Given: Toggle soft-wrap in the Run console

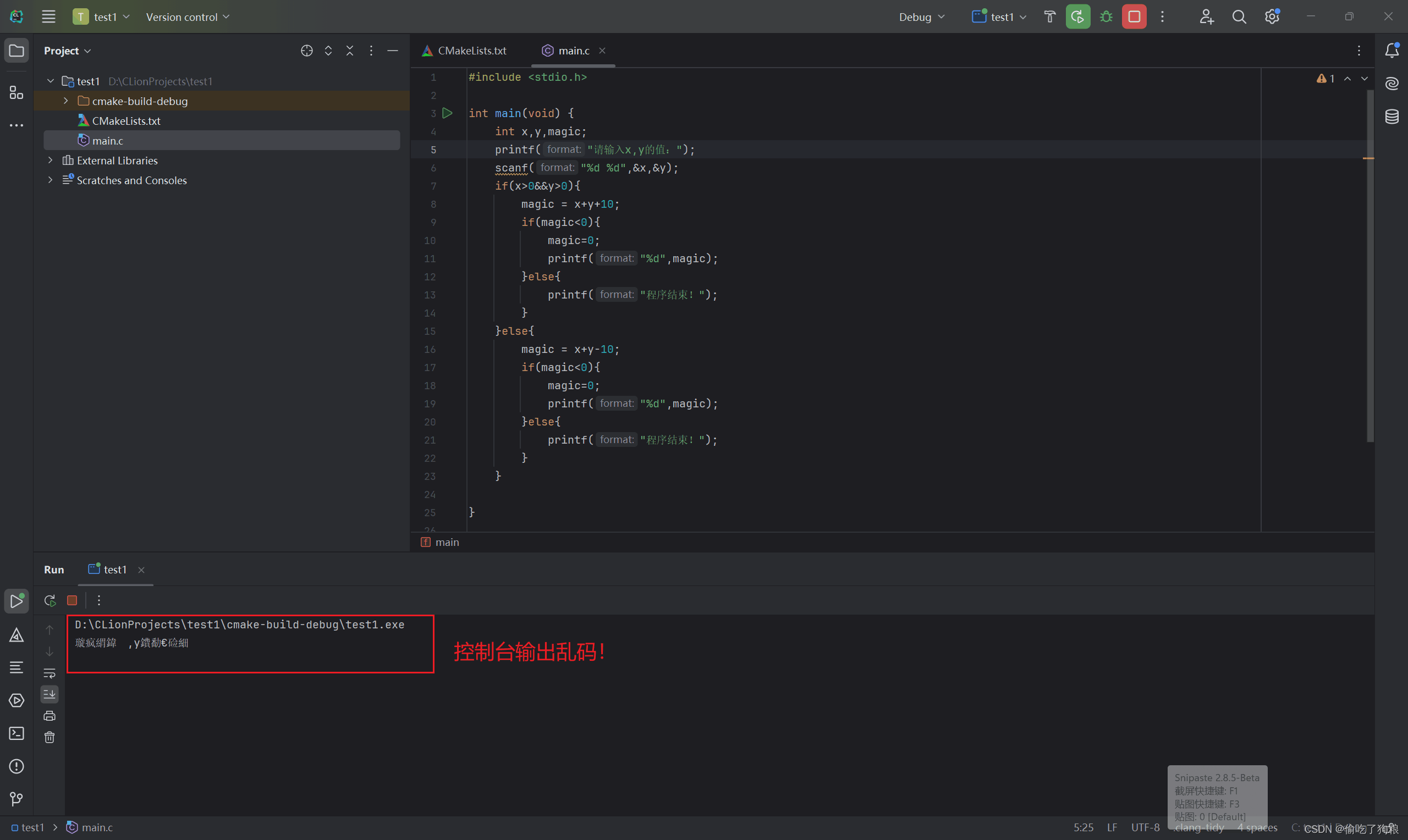Looking at the screenshot, I should [50, 673].
